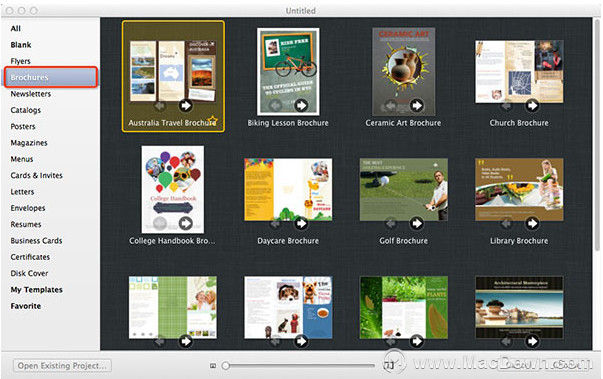Open the Flyers category
This screenshot has width=603, height=379.
[x=20, y=61]
